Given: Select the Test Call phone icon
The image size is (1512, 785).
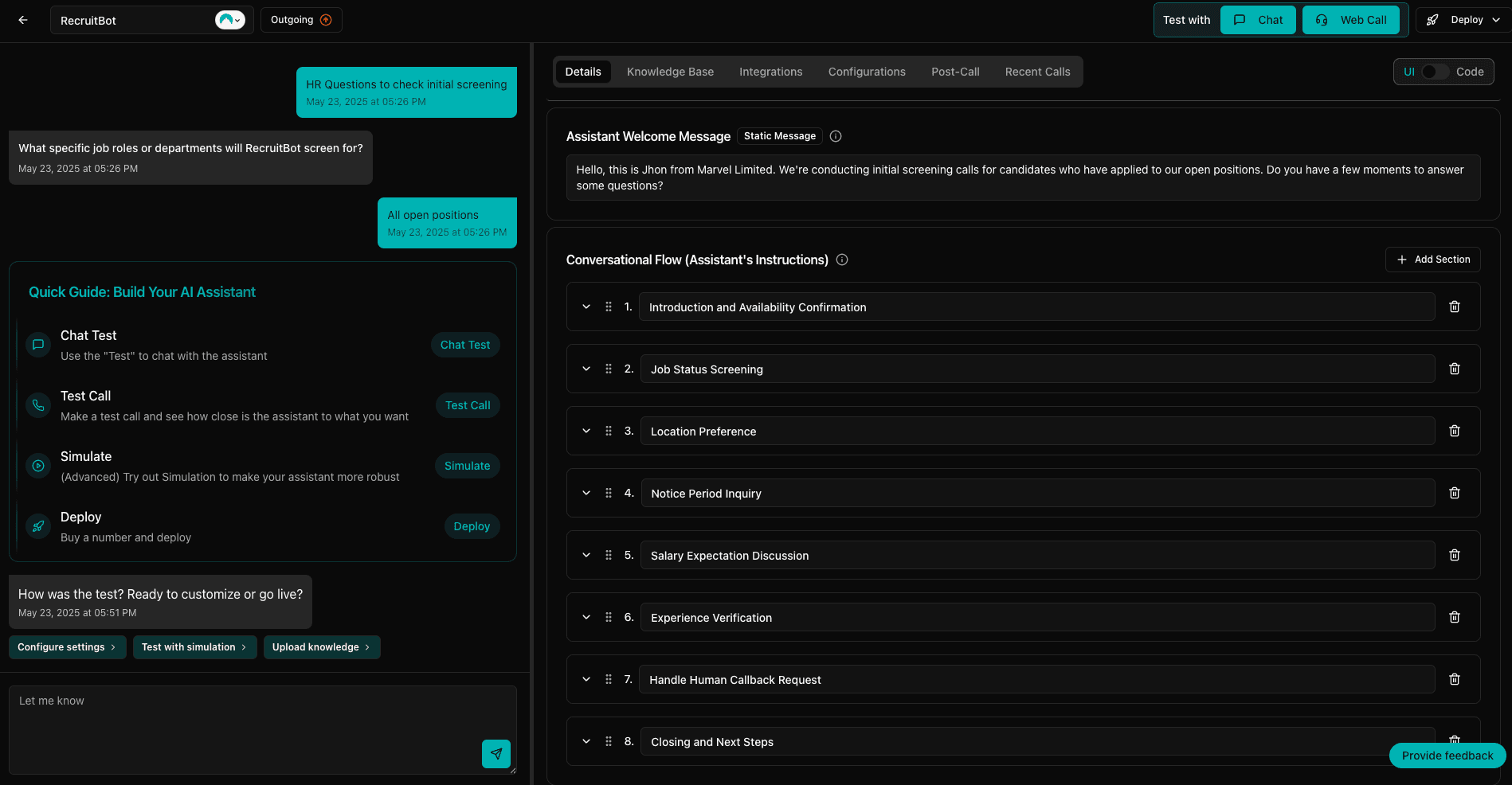Looking at the screenshot, I should 37,404.
